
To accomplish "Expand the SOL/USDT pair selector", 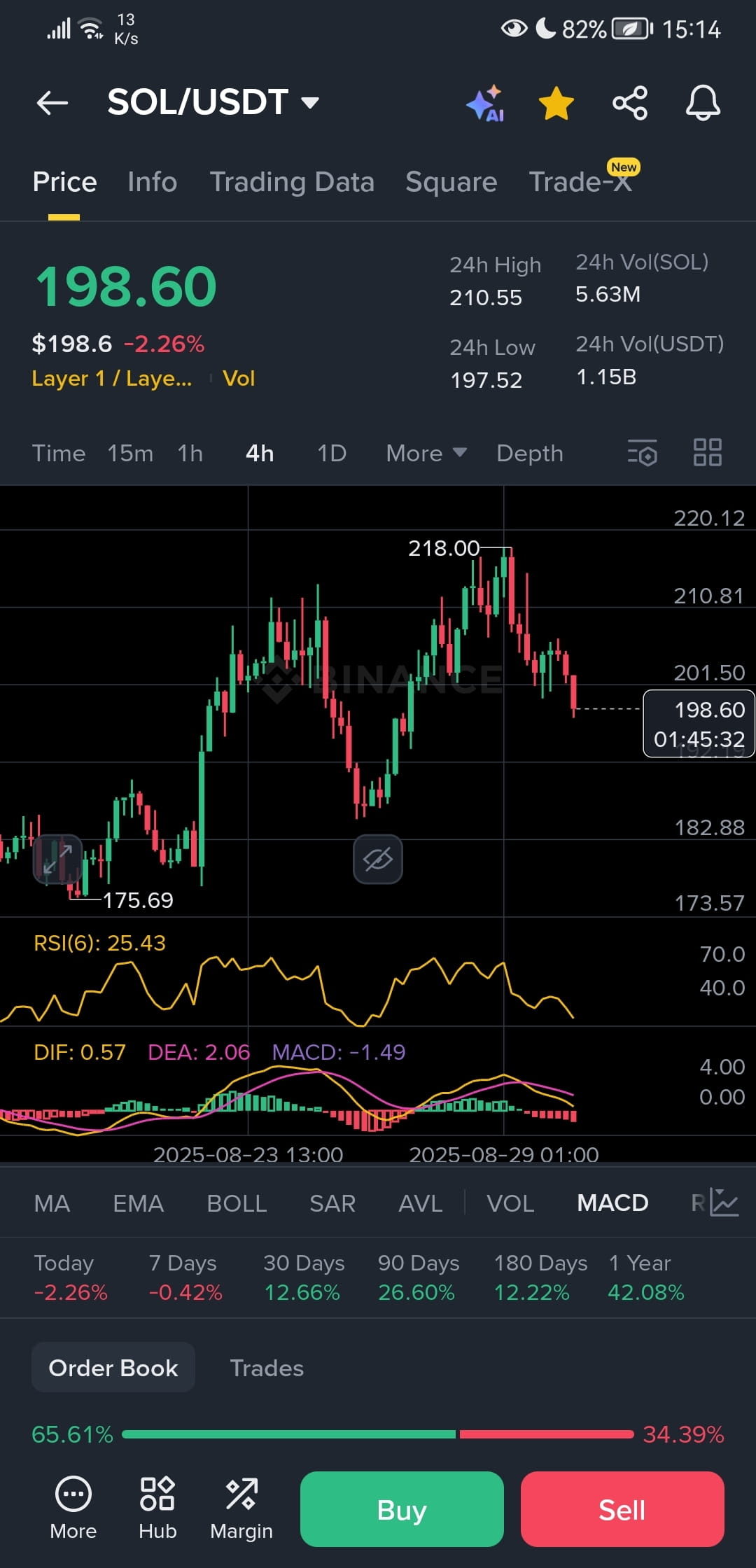I will click(213, 102).
